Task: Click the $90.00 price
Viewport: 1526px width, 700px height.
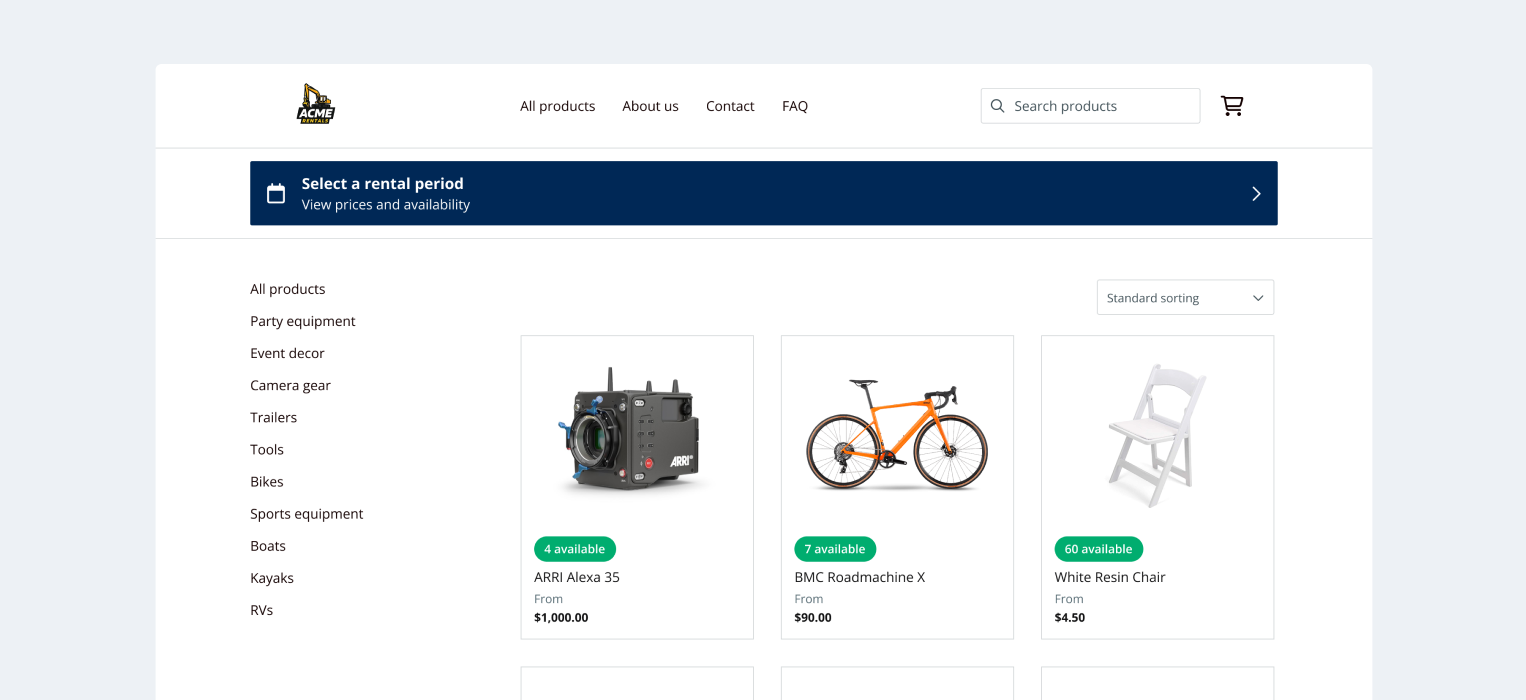Action: 813,618
